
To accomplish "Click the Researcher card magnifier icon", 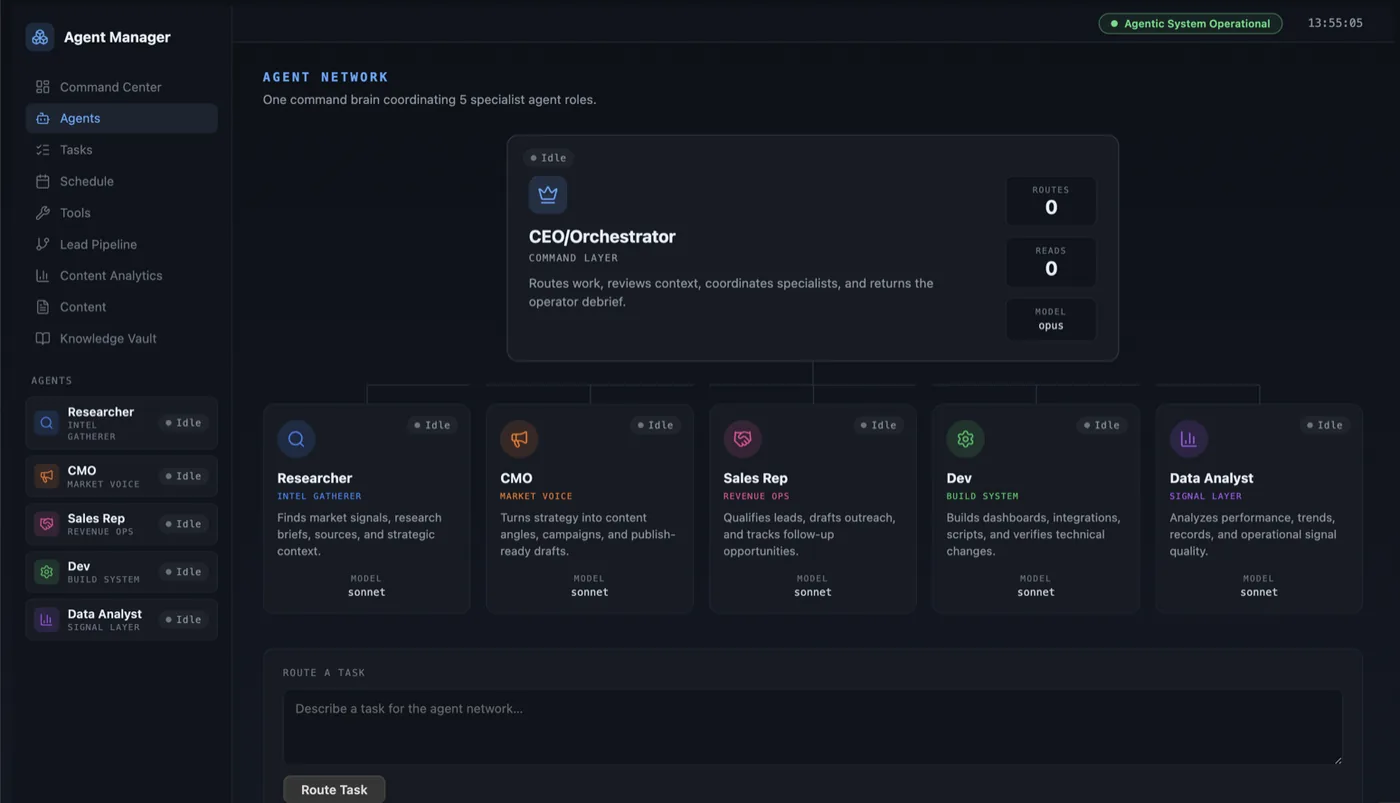I will 296,439.
